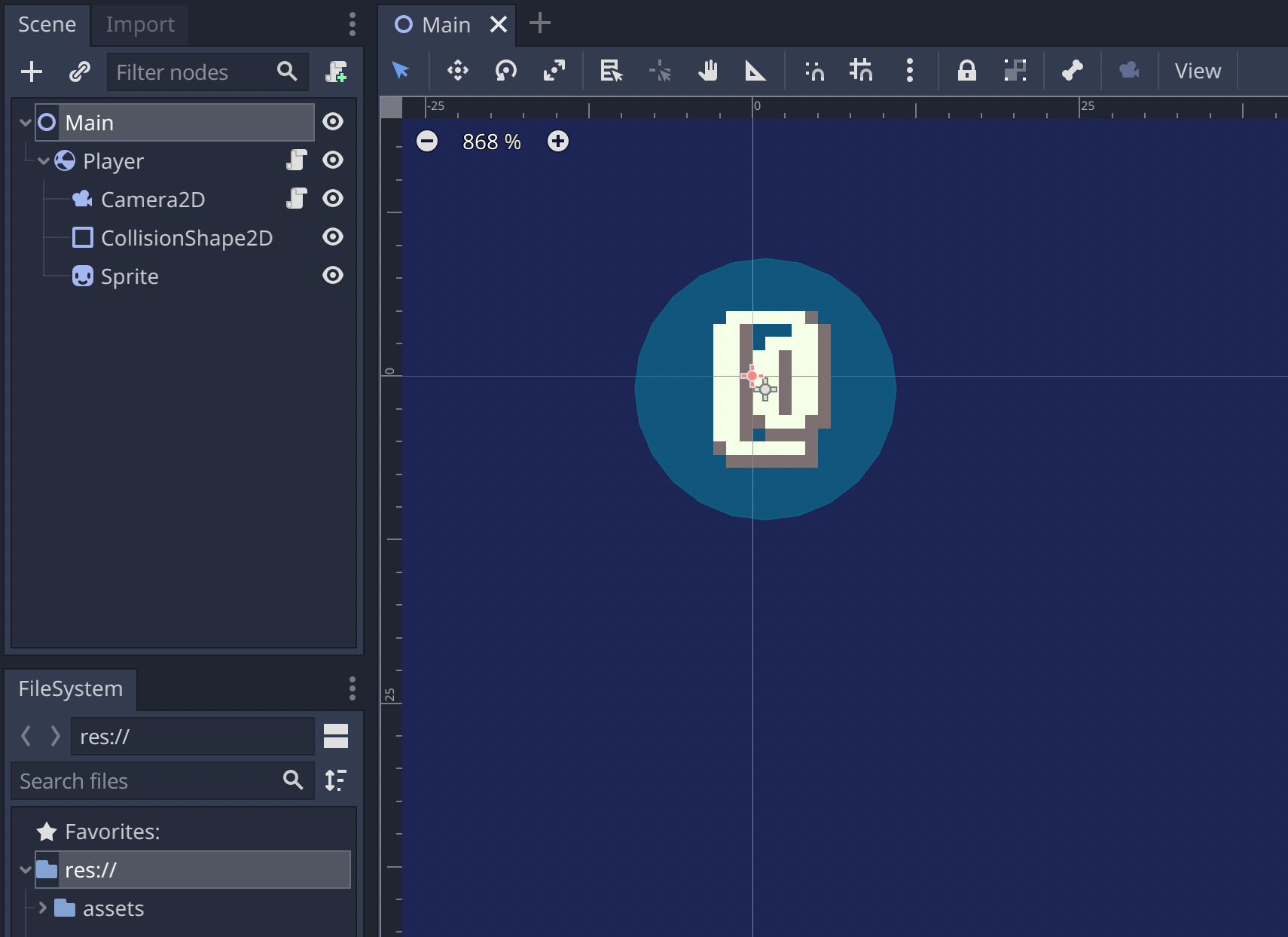Open the skeleton options bone icon
The image size is (1288, 937).
point(1073,71)
